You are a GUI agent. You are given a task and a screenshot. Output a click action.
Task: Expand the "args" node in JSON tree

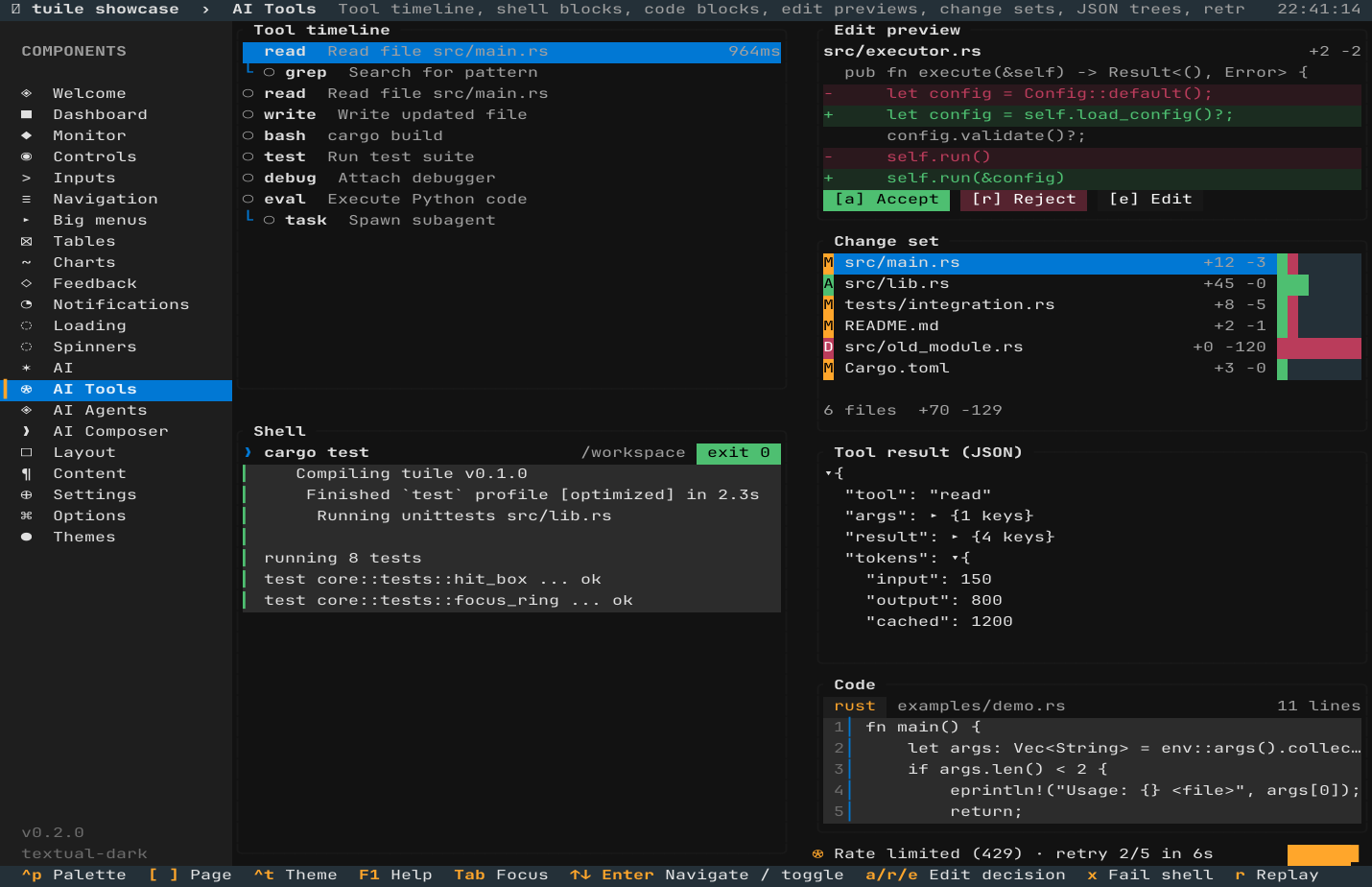pos(934,515)
